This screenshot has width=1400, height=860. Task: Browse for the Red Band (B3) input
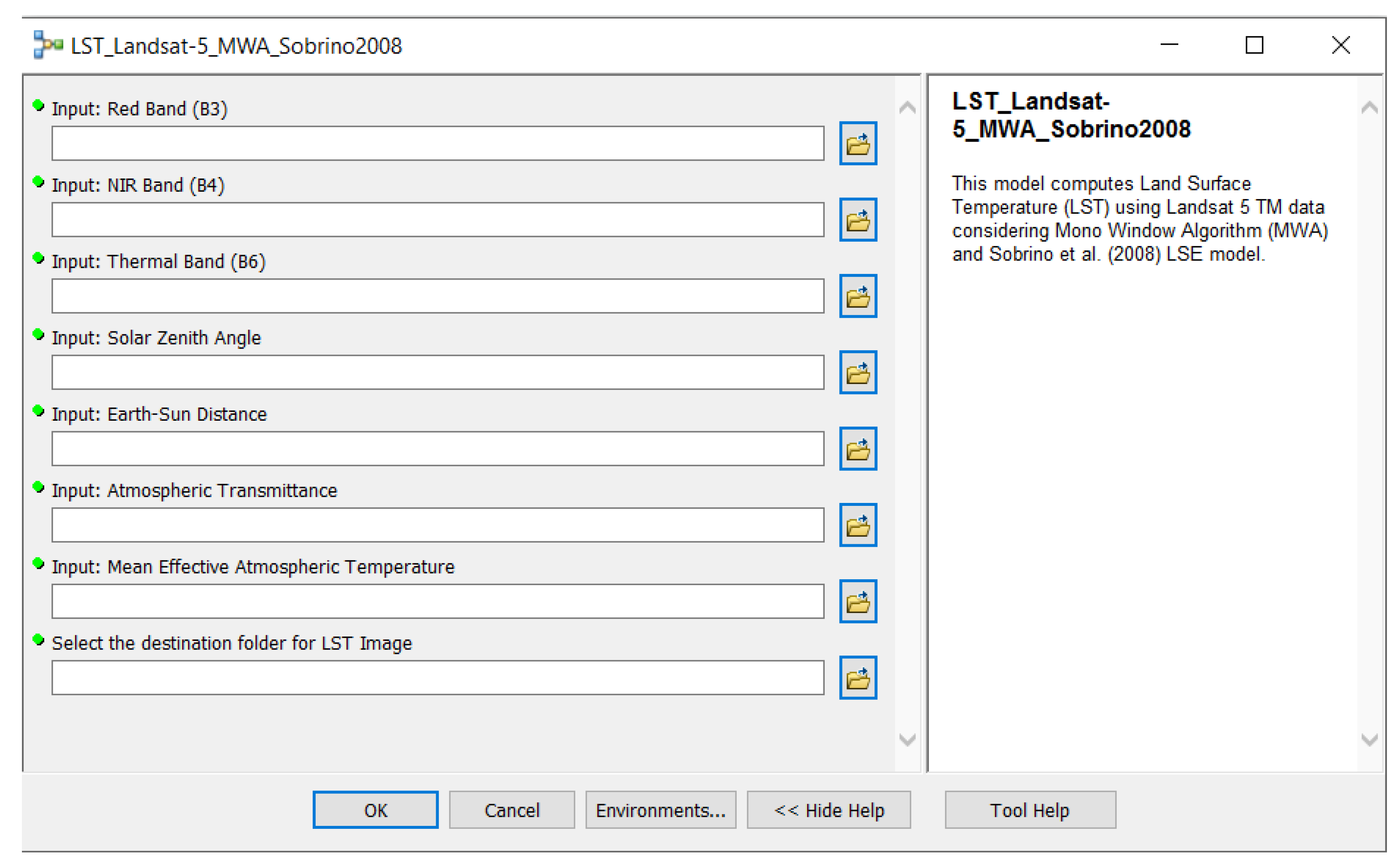point(858,143)
